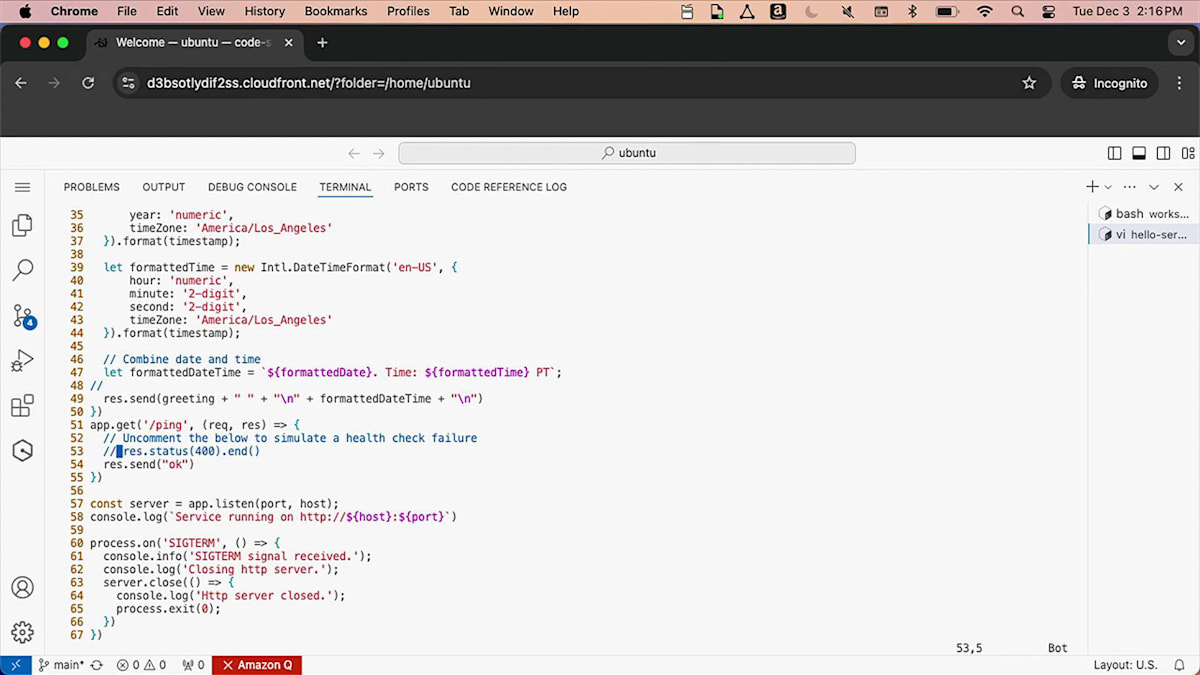Toggle panel layout icon
Screen dimensions: 1200x675
tap(1139, 153)
